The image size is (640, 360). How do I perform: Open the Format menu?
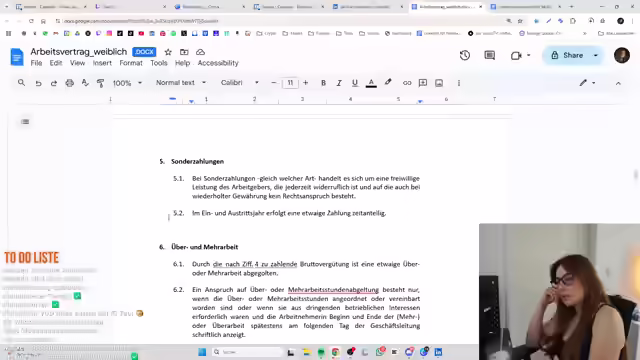tap(131, 63)
